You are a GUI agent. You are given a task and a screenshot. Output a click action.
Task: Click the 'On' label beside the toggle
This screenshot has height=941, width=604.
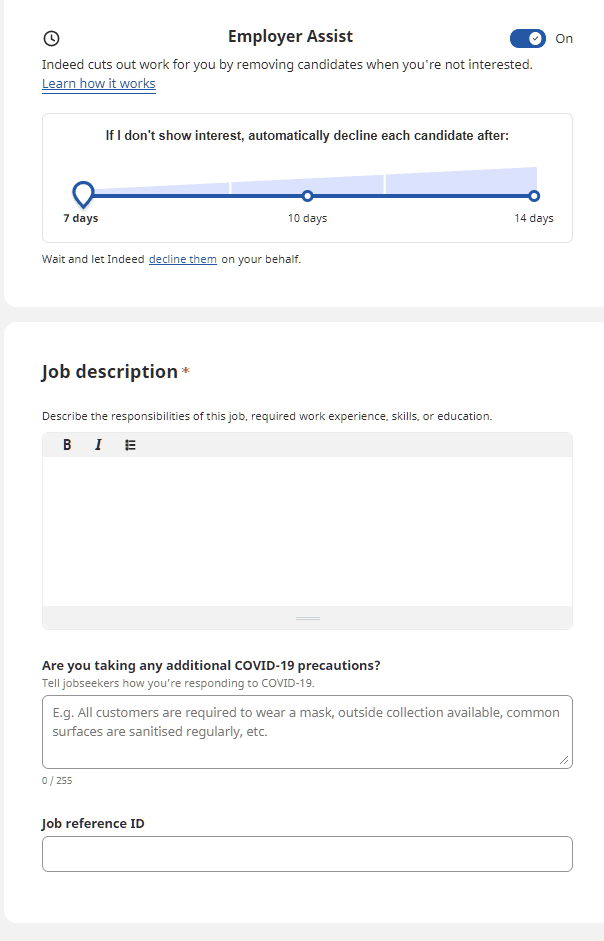[564, 39]
